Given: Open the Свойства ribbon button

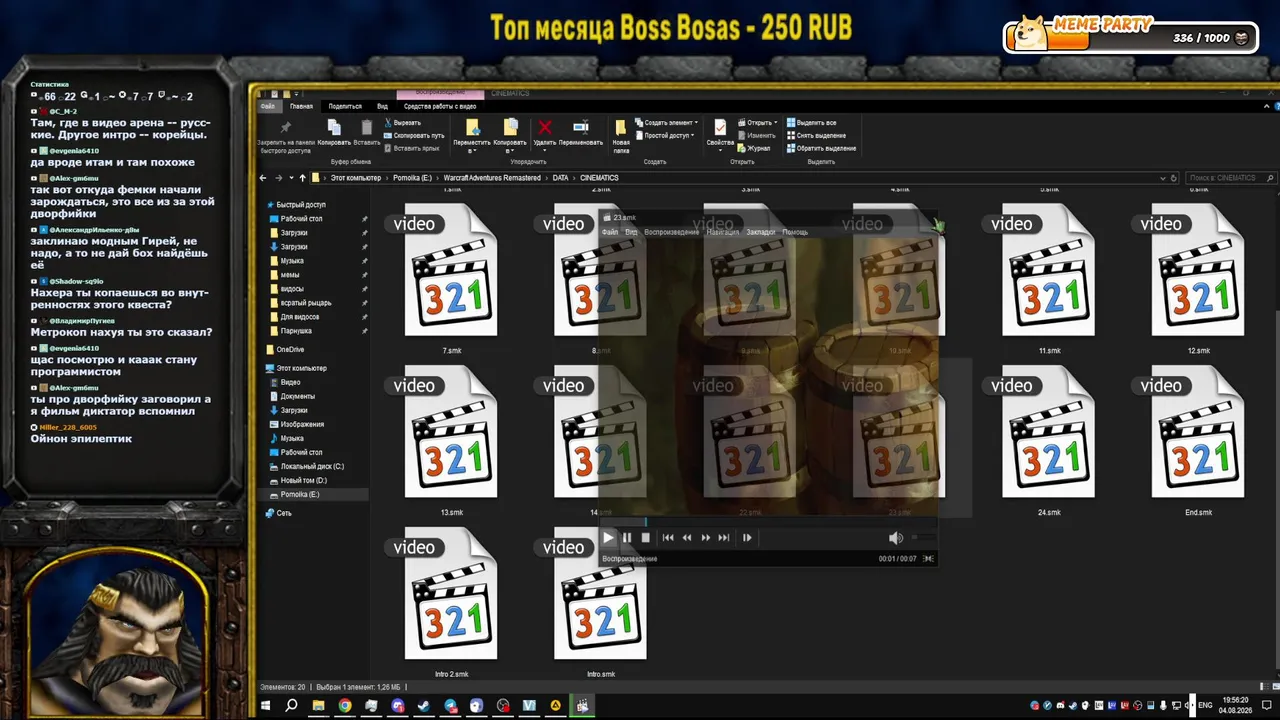Looking at the screenshot, I should (x=720, y=133).
